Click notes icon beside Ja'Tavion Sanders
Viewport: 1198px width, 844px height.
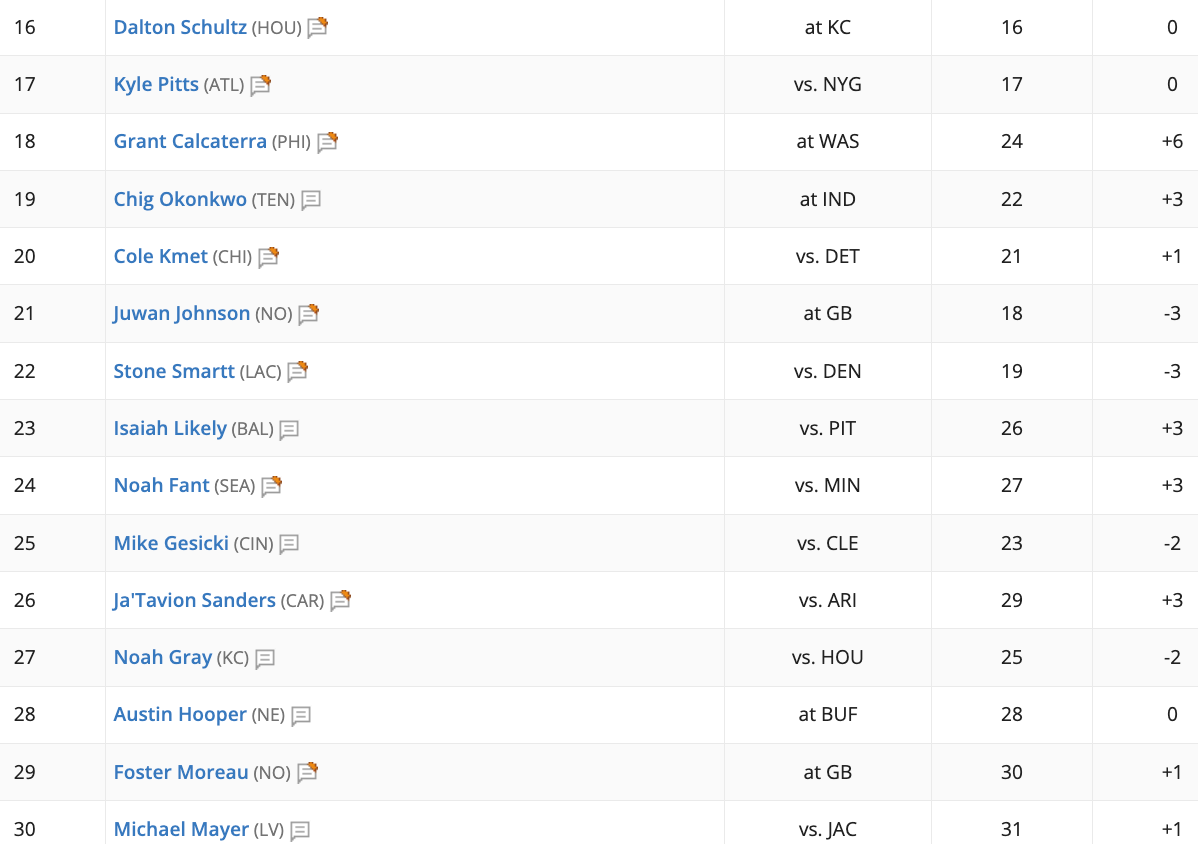340,601
